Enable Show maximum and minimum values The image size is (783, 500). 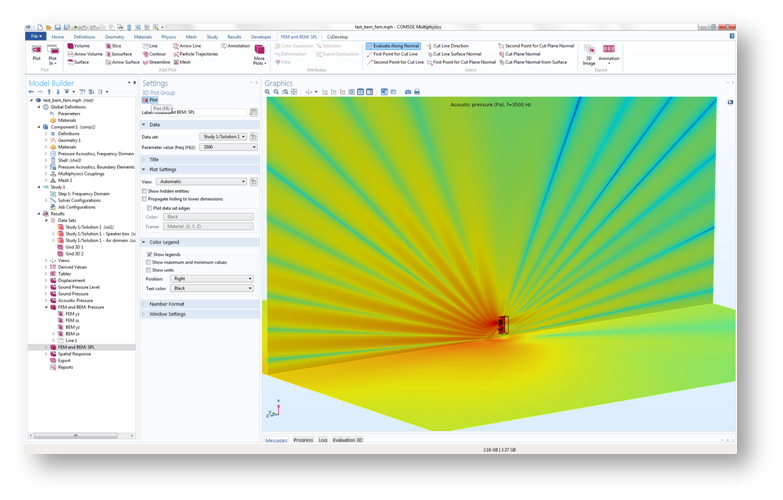[150, 262]
